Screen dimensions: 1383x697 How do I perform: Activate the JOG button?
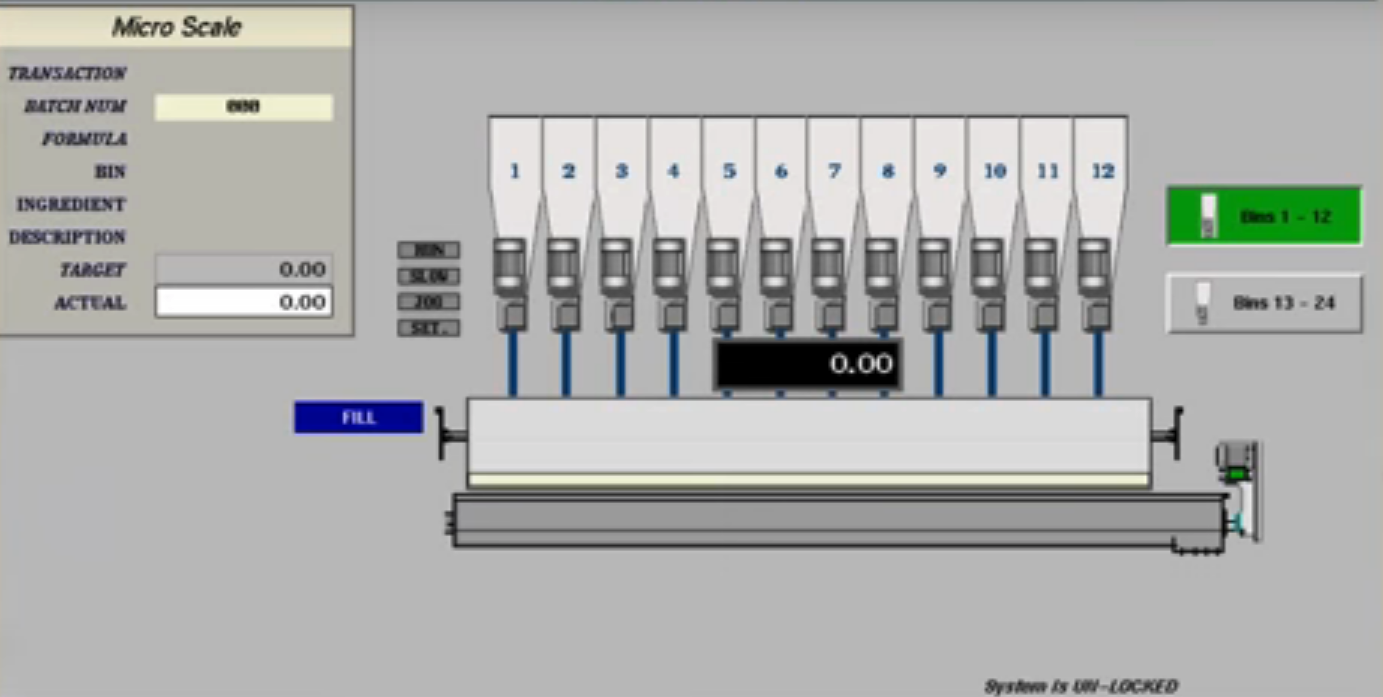tap(428, 301)
